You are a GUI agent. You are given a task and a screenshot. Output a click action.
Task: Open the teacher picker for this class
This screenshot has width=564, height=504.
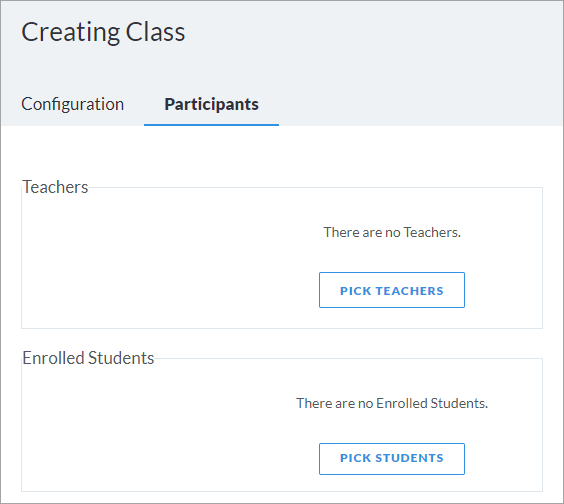pyautogui.click(x=392, y=290)
